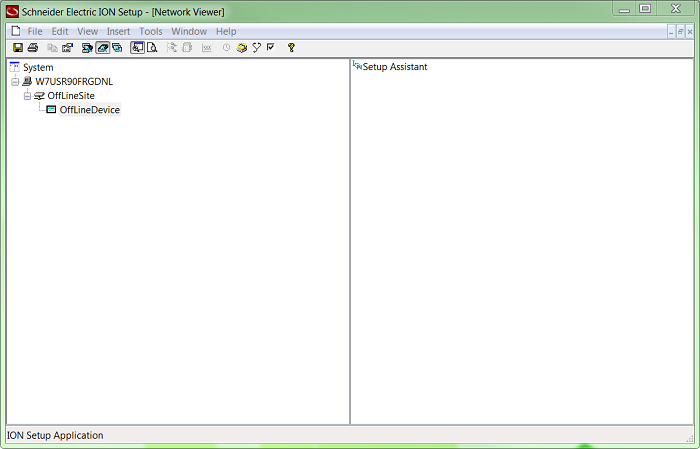
Task: Click the greyed Copy toolbar icon
Action: click(x=53, y=47)
